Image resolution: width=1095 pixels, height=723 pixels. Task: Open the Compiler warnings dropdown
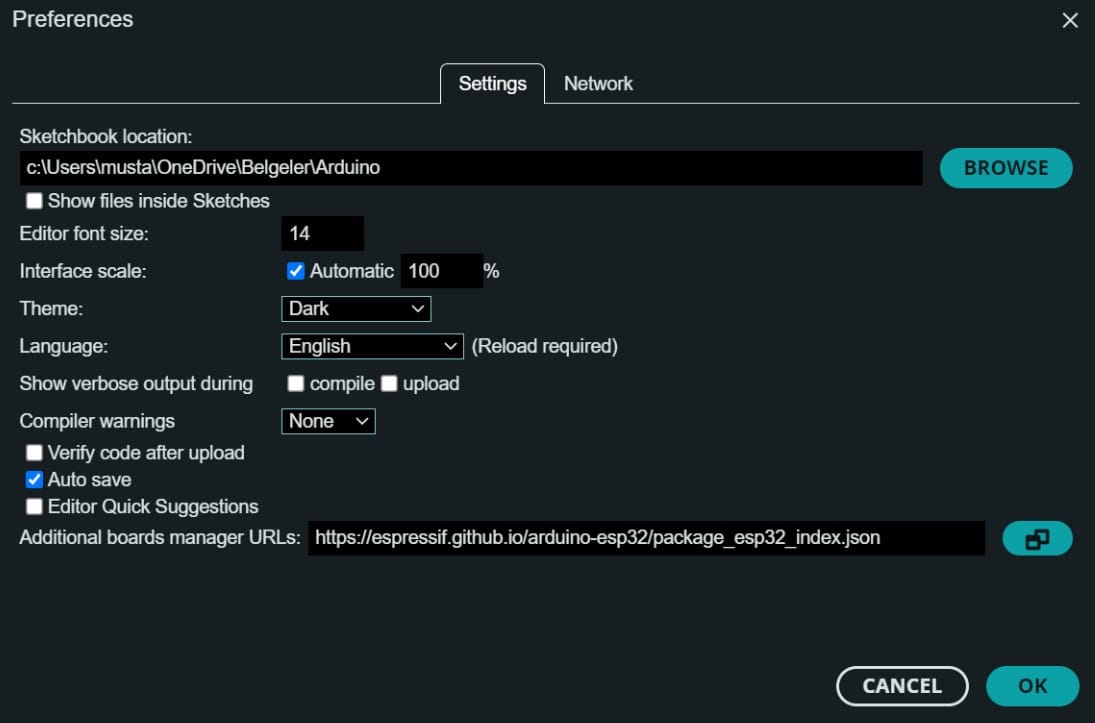click(x=328, y=421)
